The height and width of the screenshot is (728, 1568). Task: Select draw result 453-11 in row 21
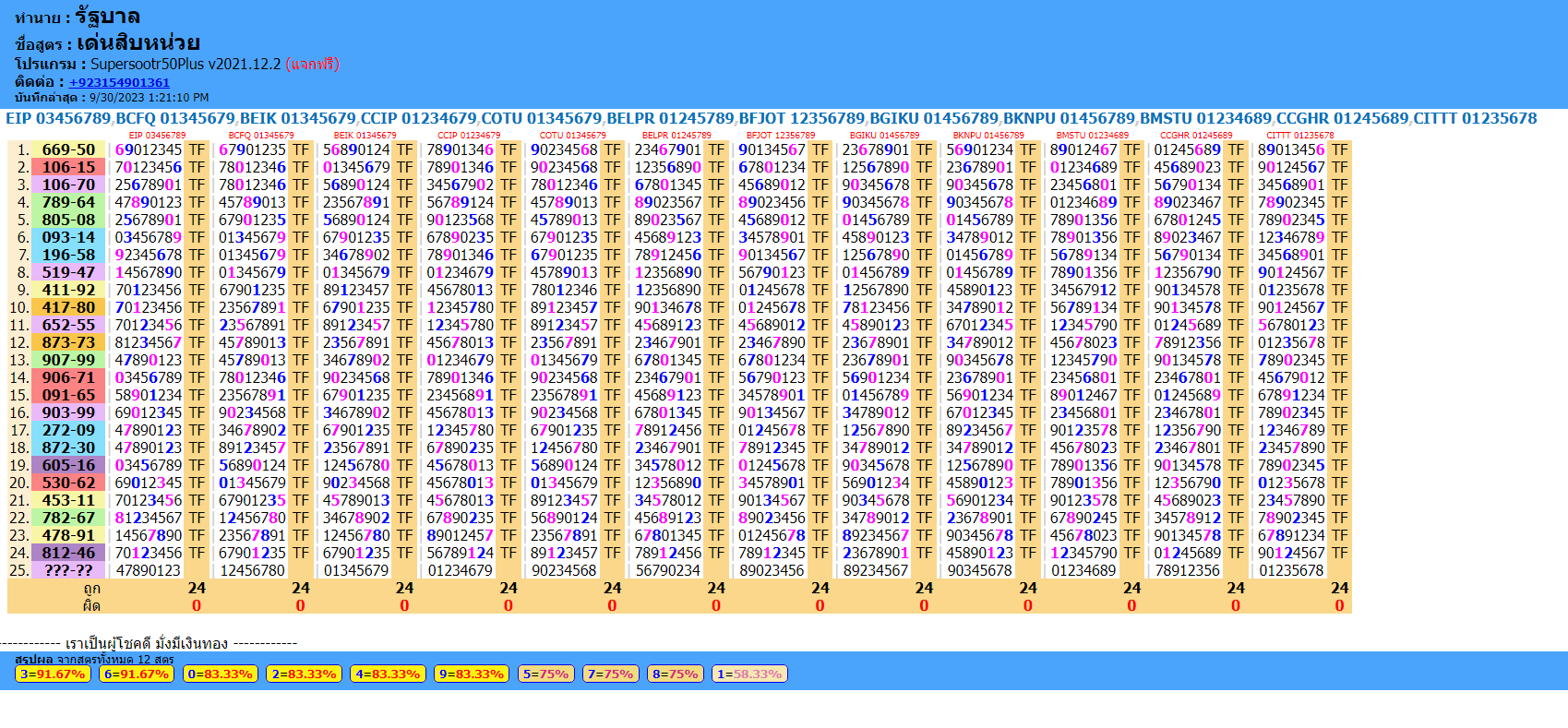(x=68, y=500)
